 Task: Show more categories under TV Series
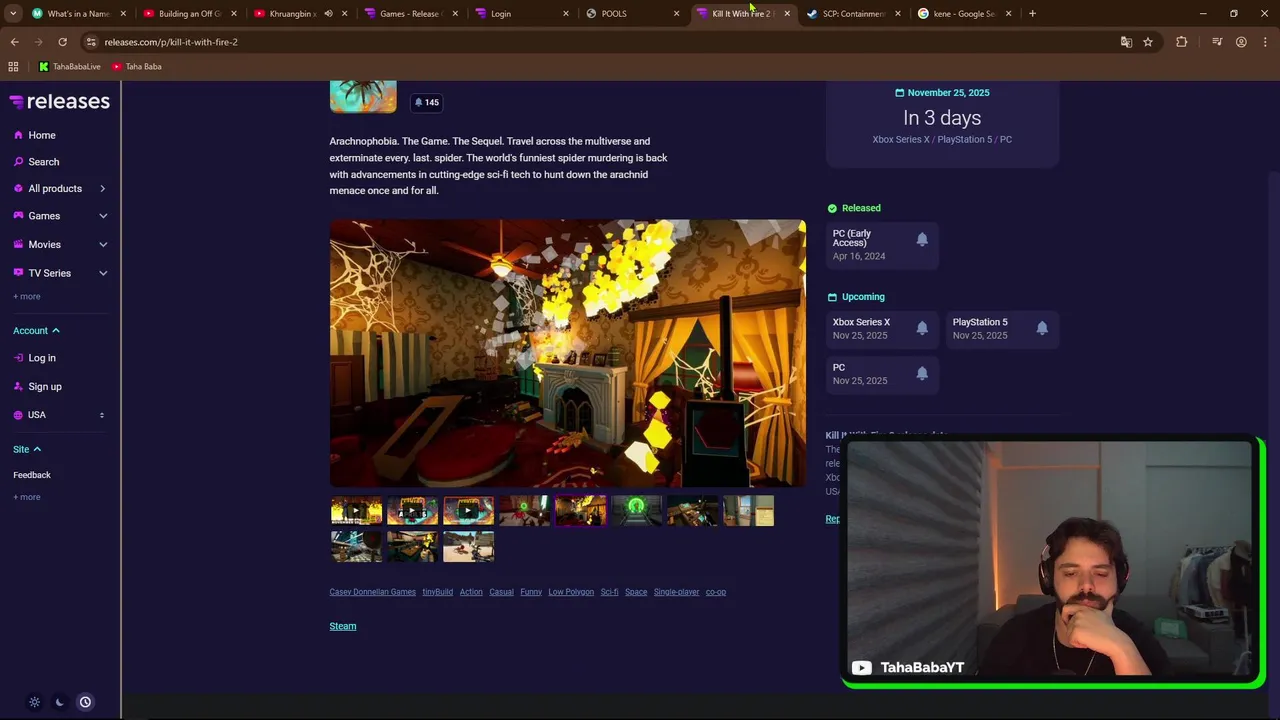[27, 296]
